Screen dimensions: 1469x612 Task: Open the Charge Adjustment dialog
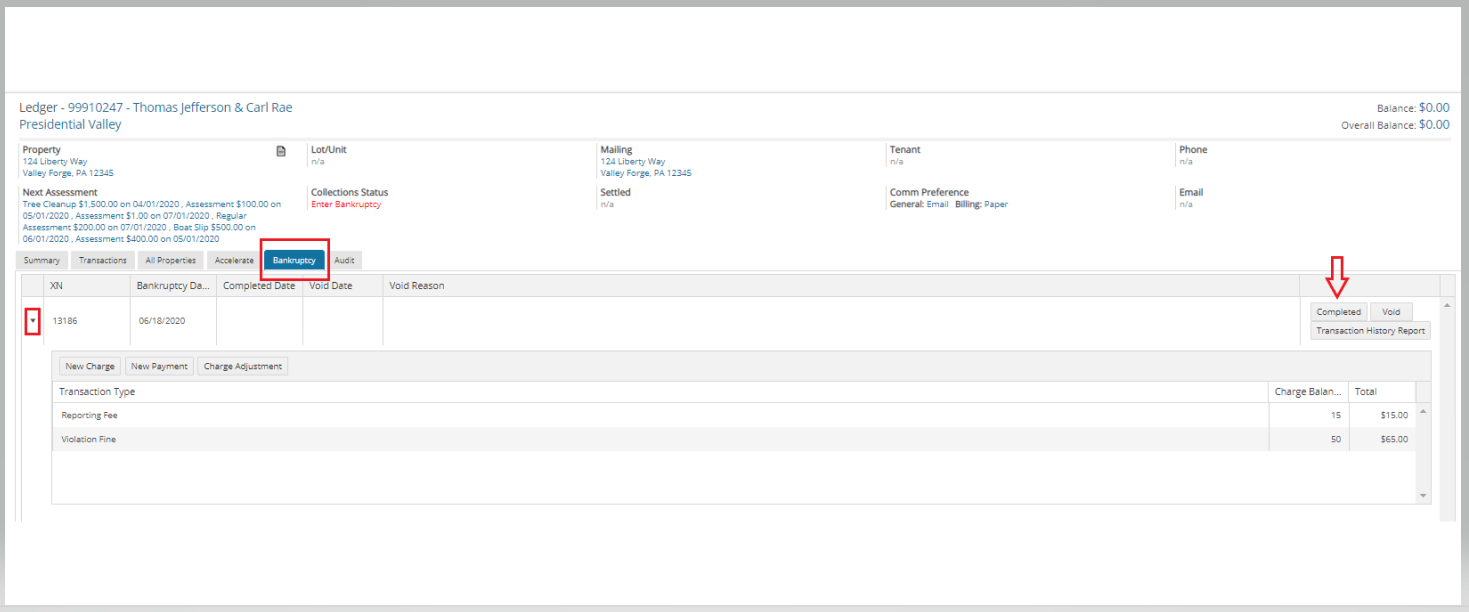click(244, 366)
